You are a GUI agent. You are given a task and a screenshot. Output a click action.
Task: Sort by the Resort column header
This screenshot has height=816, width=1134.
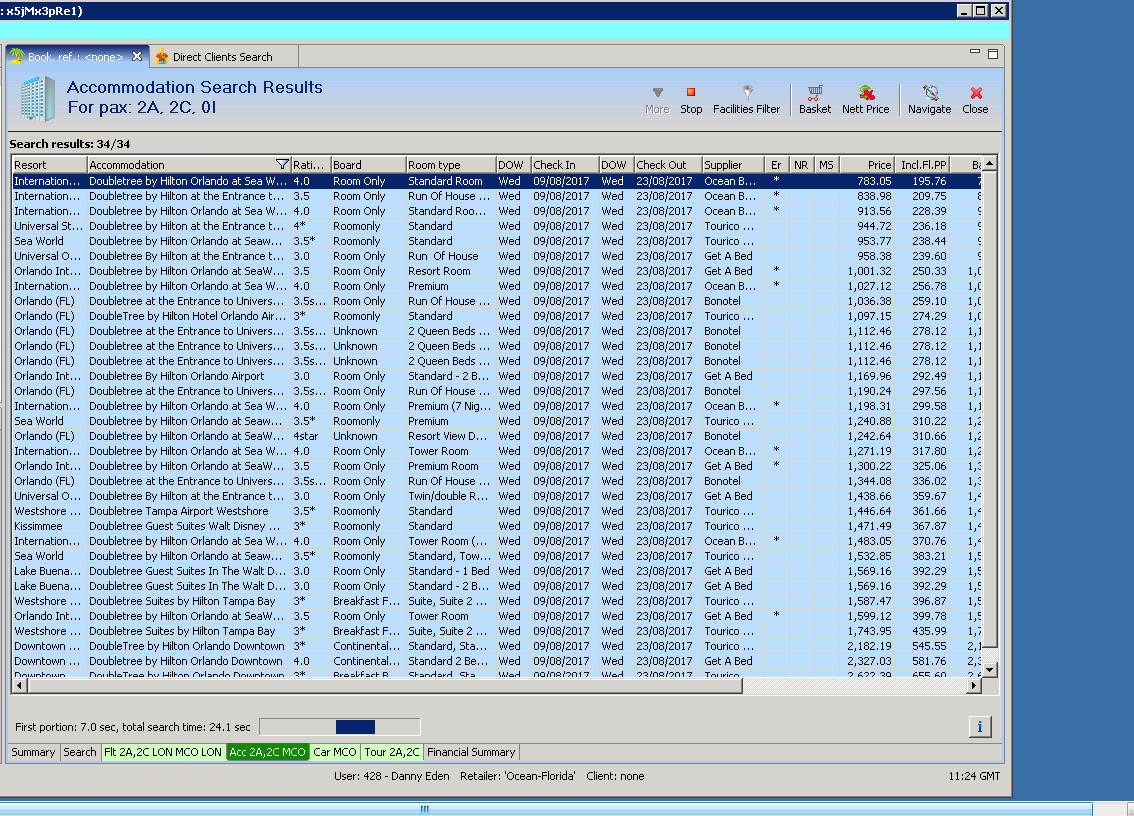tap(49, 165)
